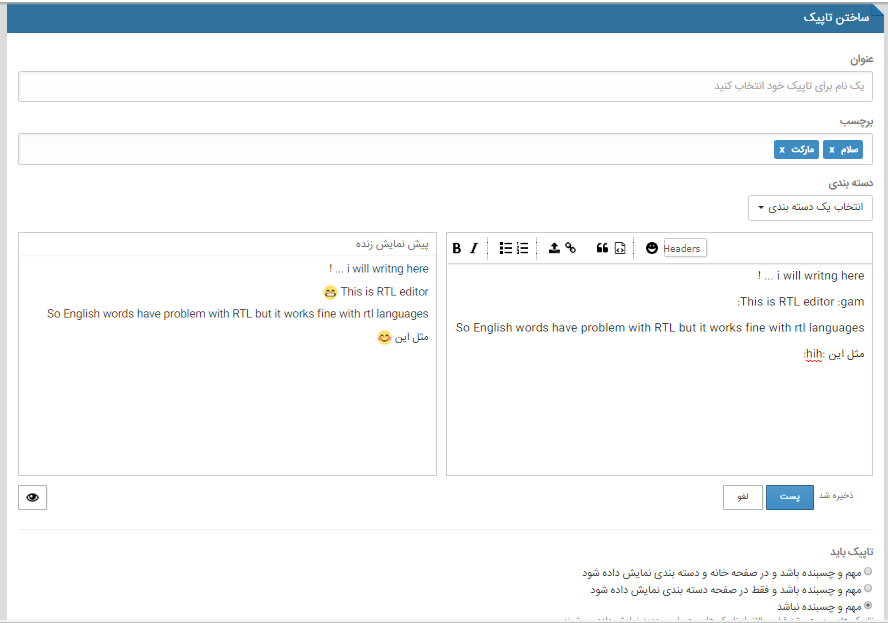Expand the انتخاب یک دسته بندی dropdown
The width and height of the screenshot is (888, 623).
pyautogui.click(x=810, y=207)
